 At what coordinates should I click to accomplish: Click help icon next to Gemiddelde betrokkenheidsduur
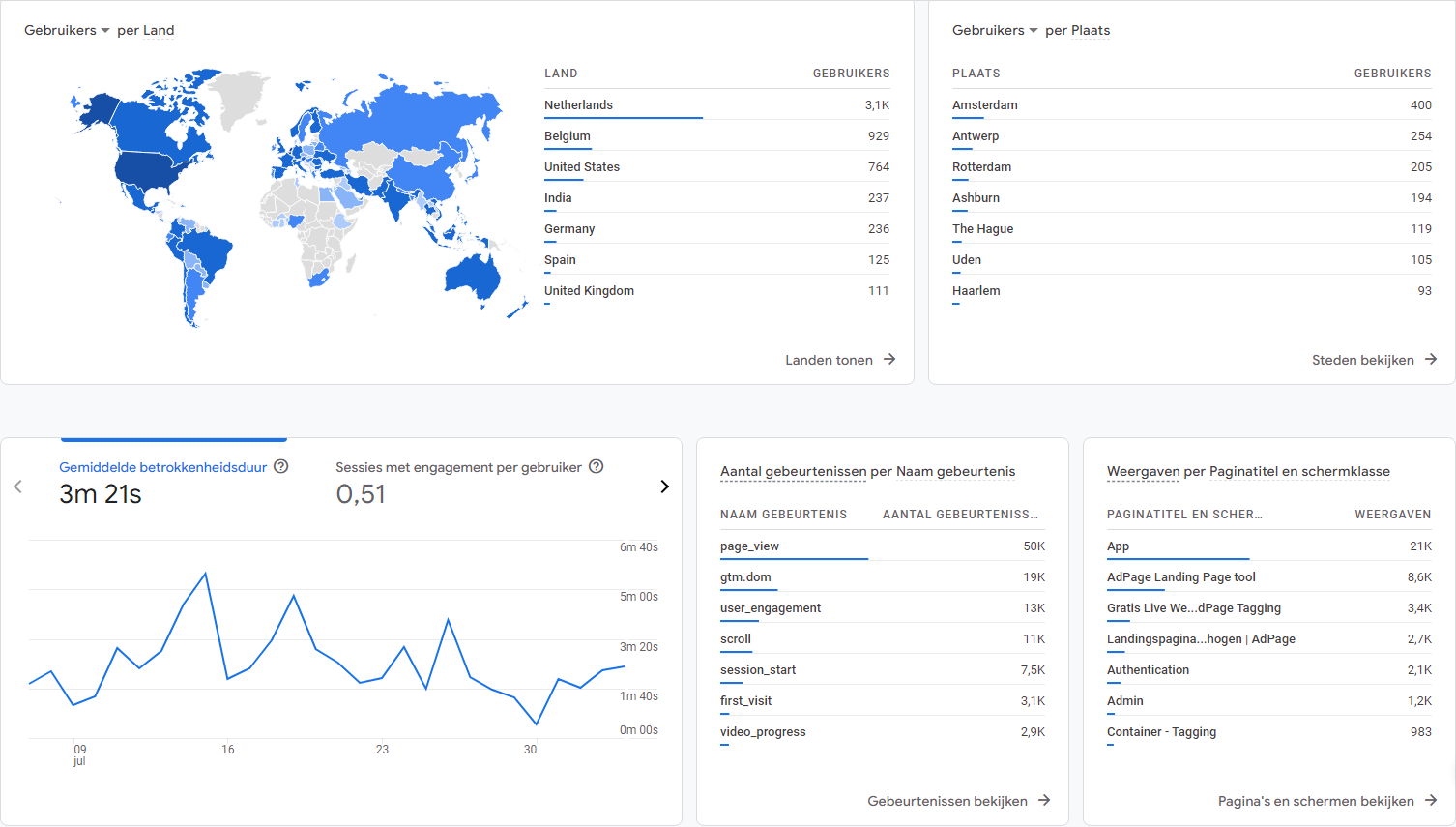[281, 466]
